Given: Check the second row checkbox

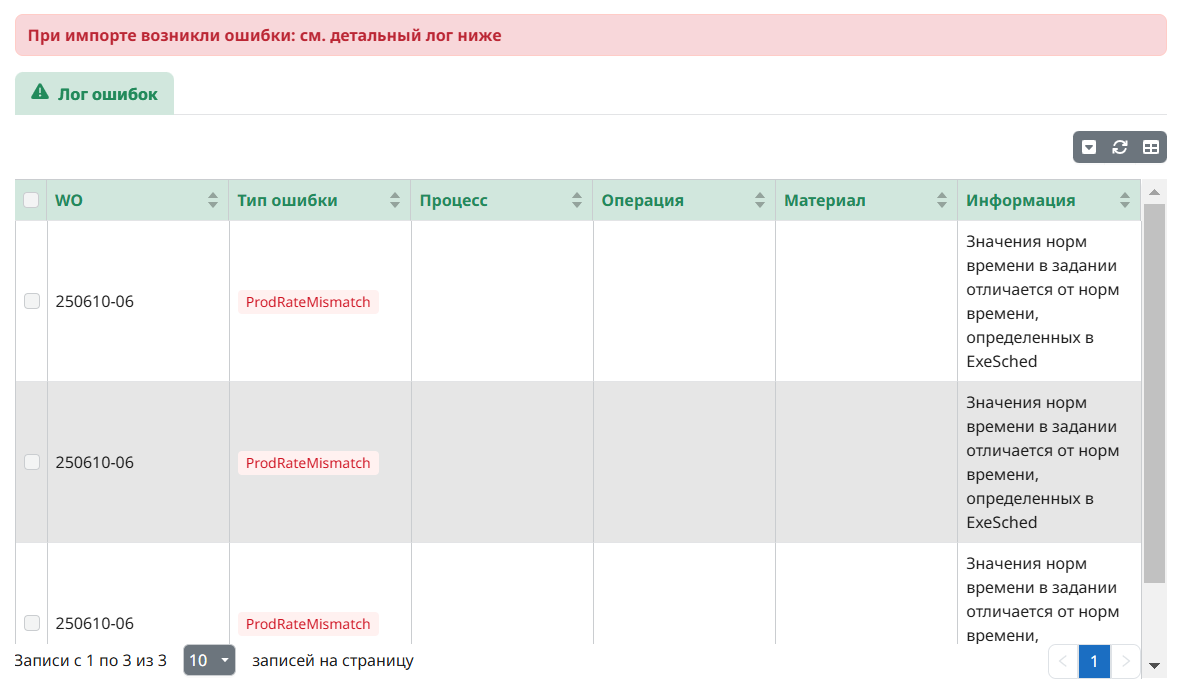Looking at the screenshot, I should (32, 462).
